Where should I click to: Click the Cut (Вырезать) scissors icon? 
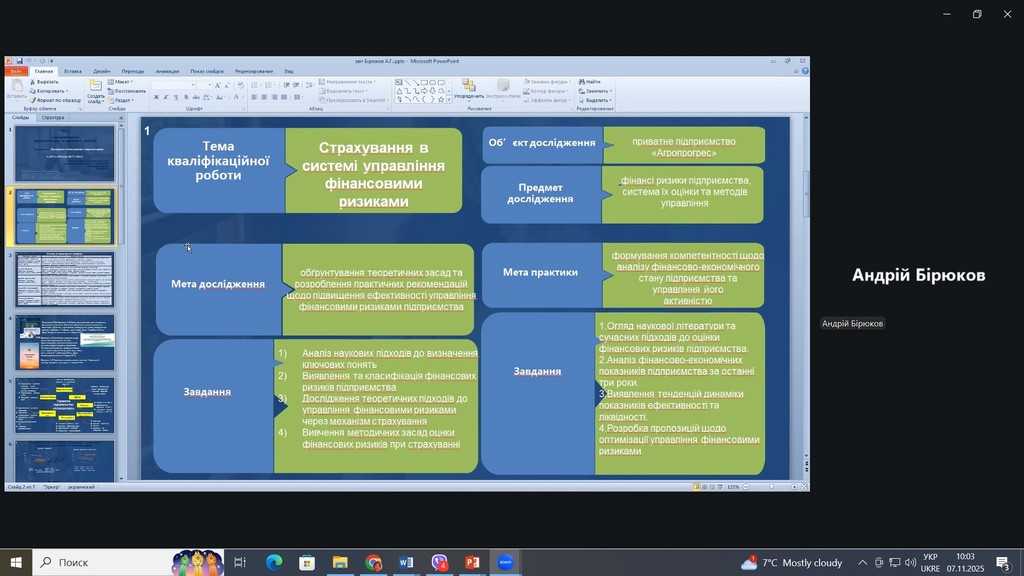click(x=34, y=81)
